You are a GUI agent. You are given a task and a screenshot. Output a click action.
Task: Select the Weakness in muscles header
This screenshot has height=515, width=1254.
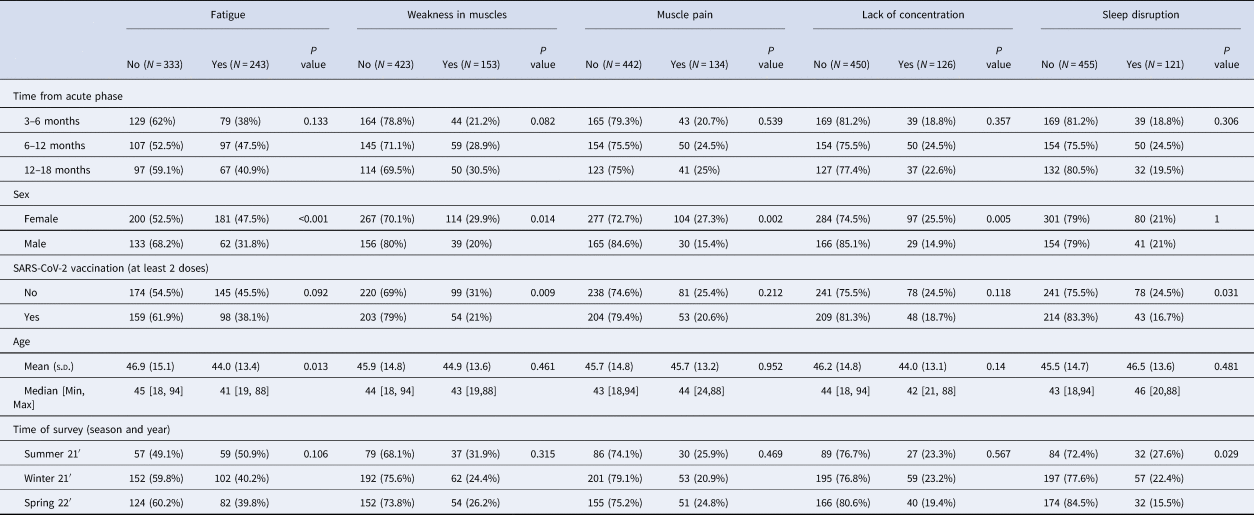point(456,17)
